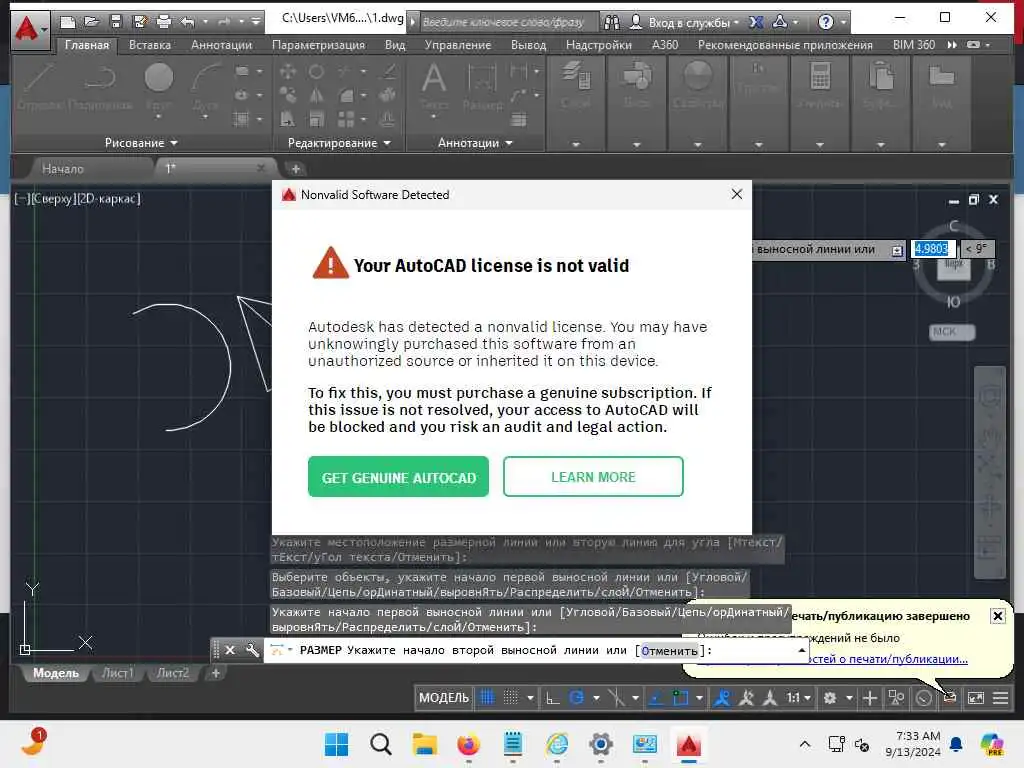Click the Autodesk Exchange X icon

(756, 22)
